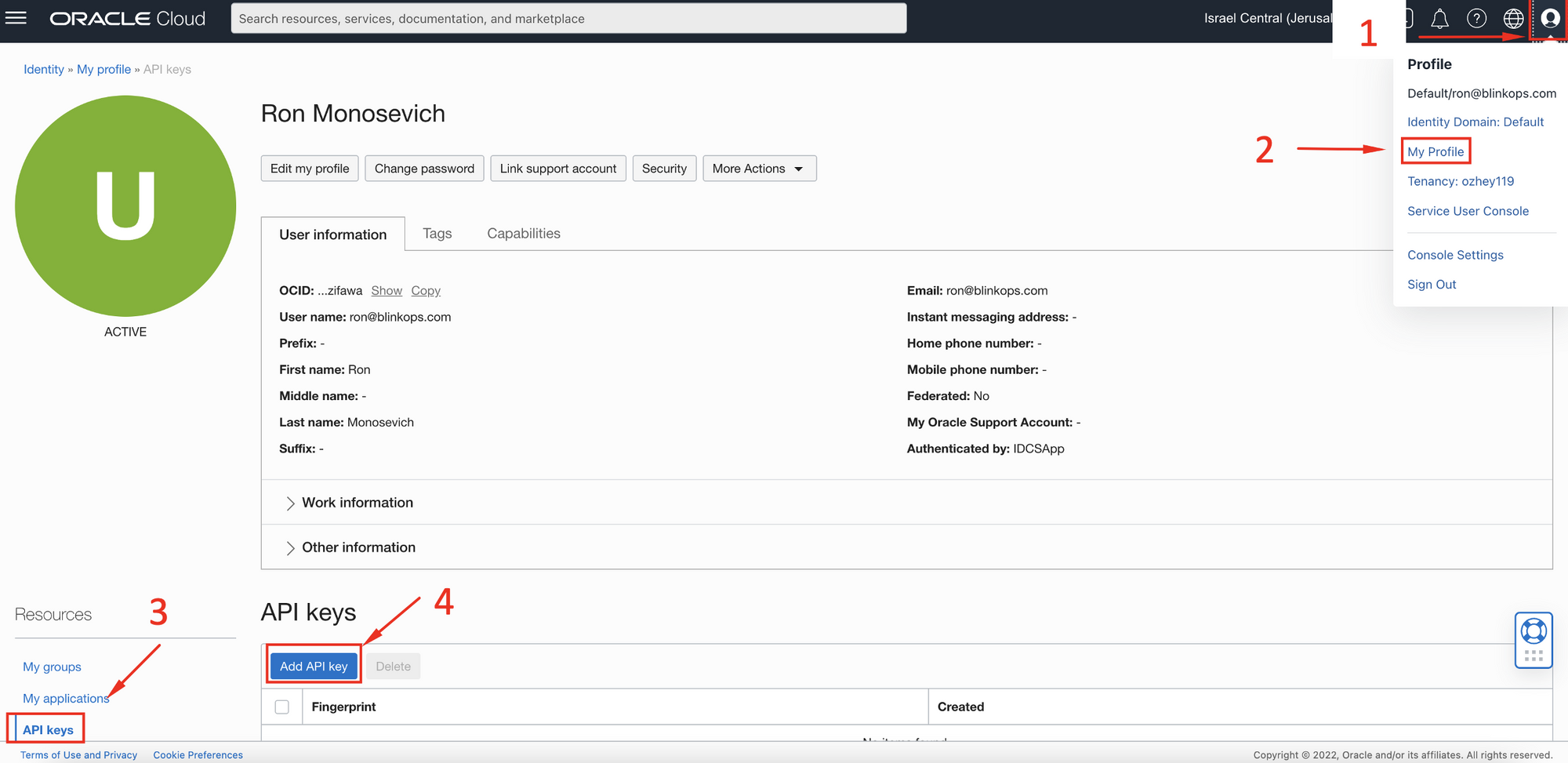
Task: Go to Identity breadcrumb link
Action: [x=44, y=69]
